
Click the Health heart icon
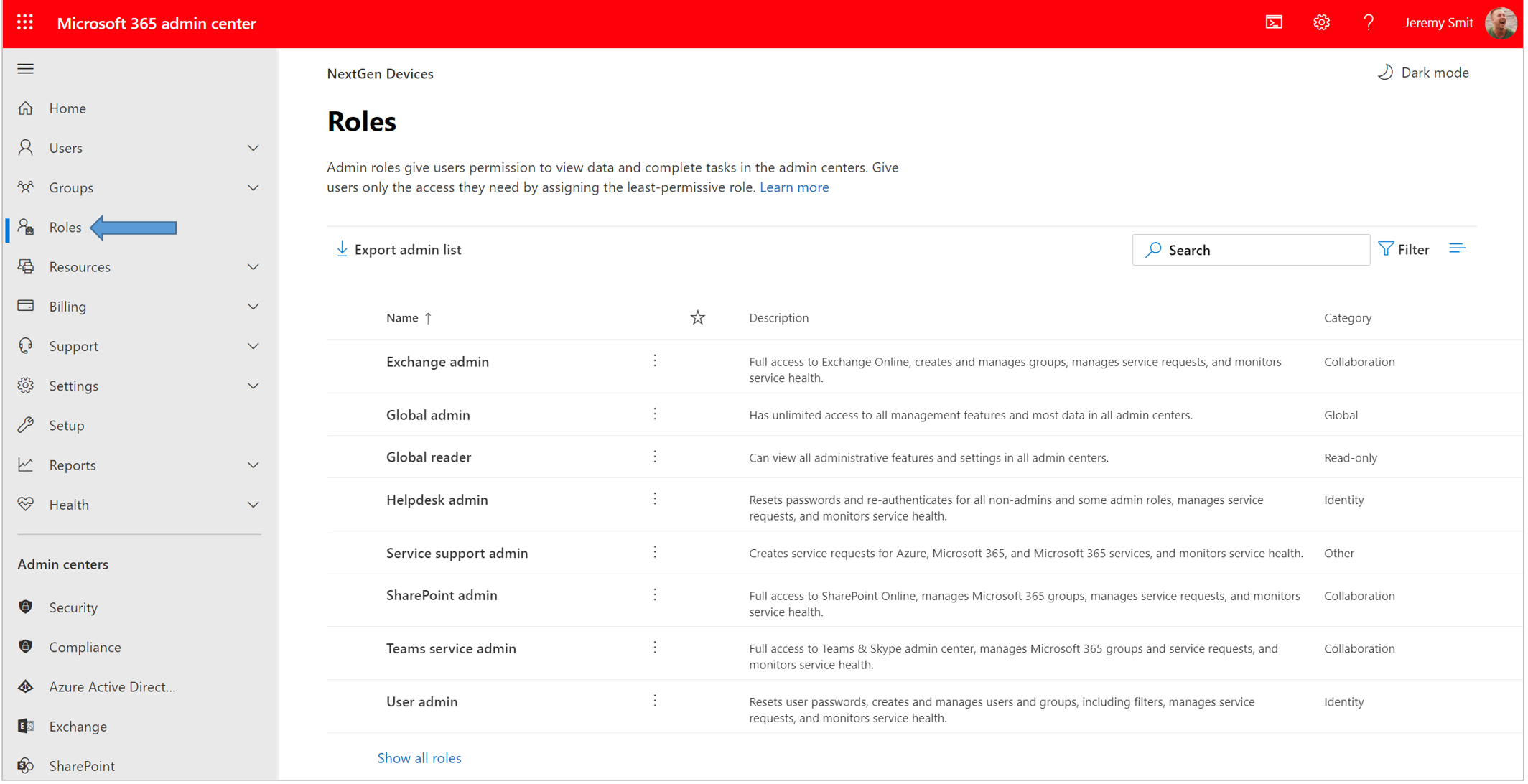click(x=26, y=505)
